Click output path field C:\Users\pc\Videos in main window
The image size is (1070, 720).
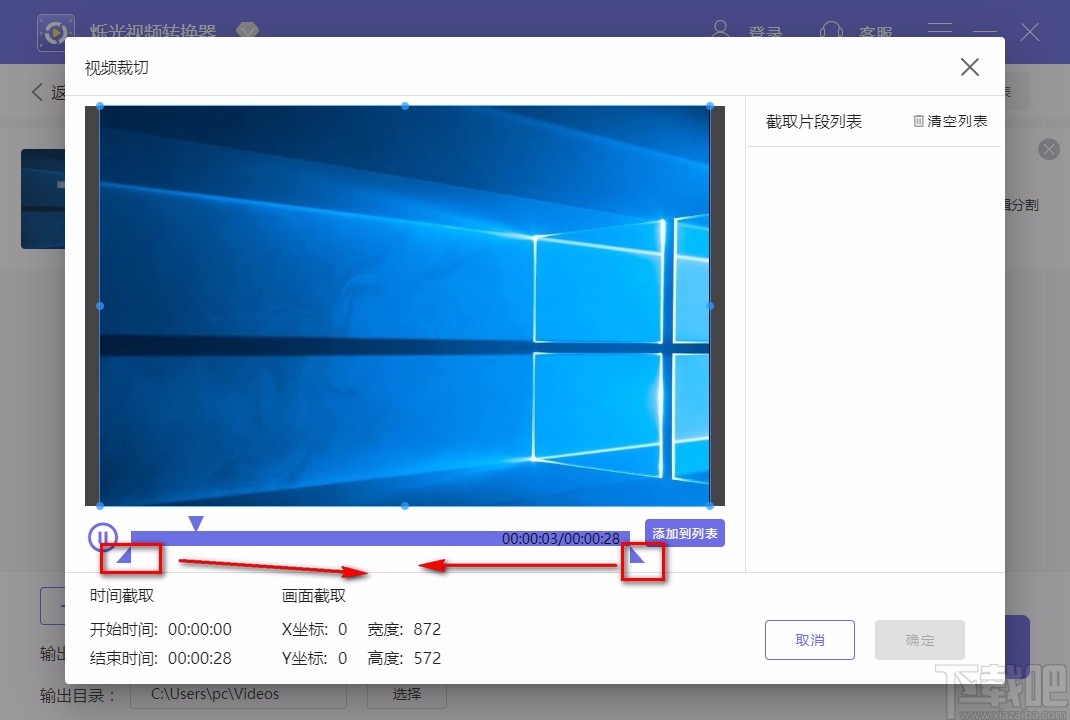pyautogui.click(x=238, y=695)
